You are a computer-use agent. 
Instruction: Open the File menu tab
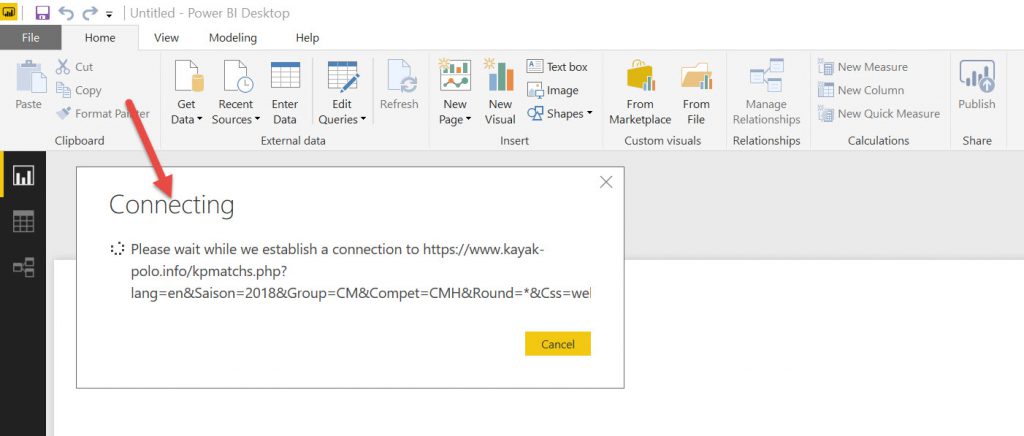coord(30,38)
